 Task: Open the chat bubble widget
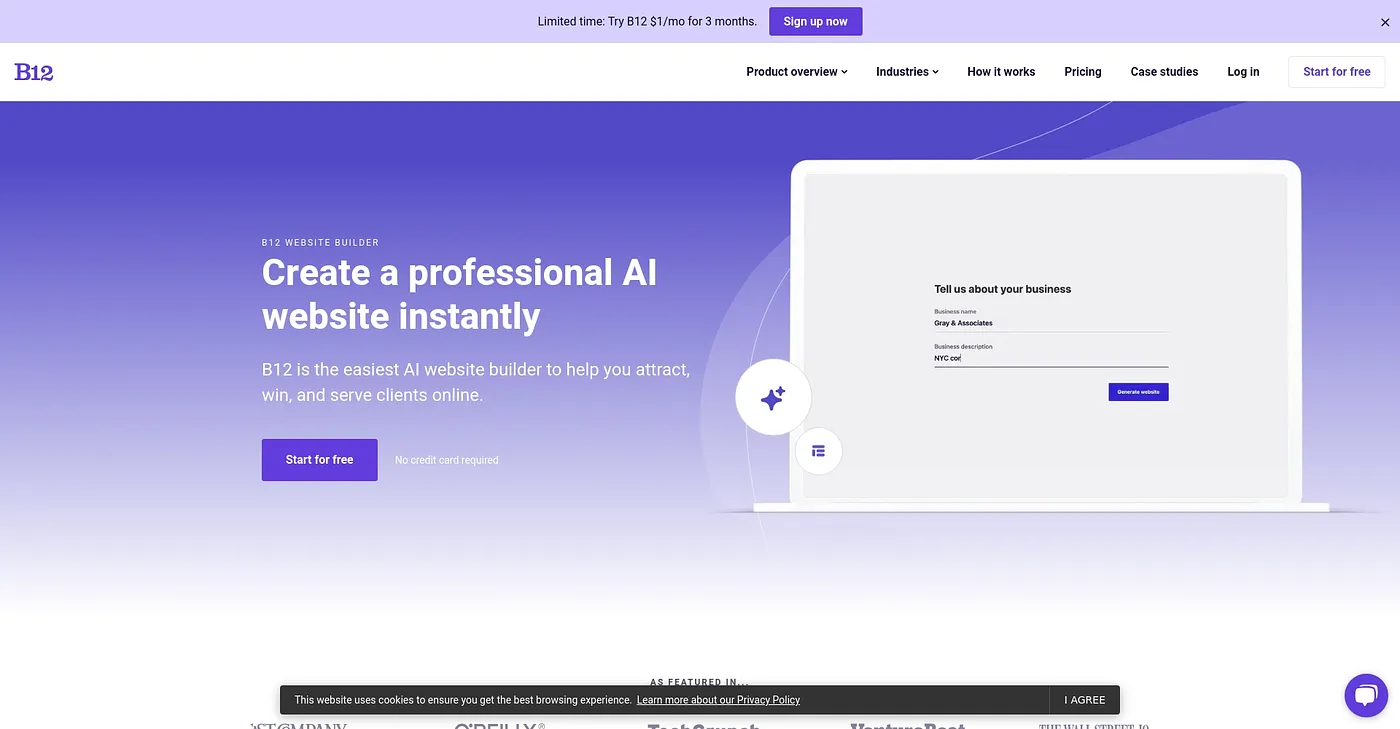pos(1366,695)
